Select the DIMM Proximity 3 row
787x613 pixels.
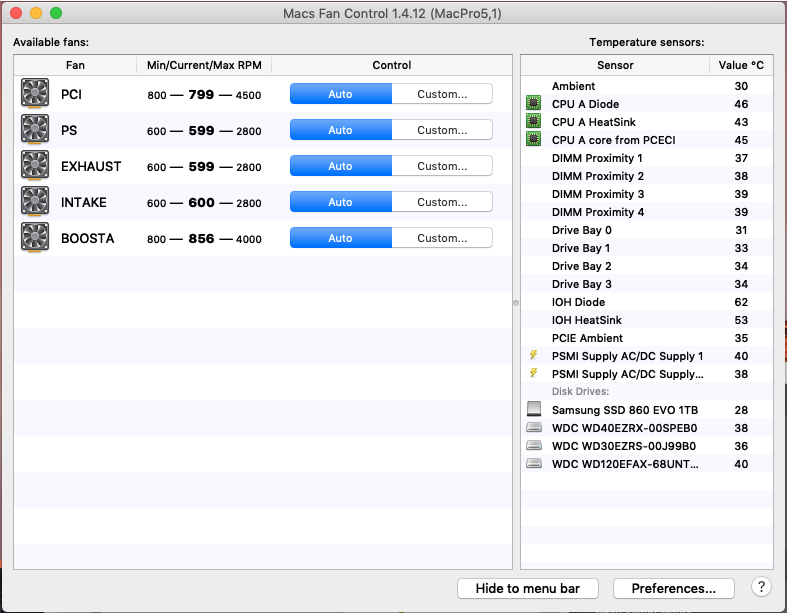point(647,194)
